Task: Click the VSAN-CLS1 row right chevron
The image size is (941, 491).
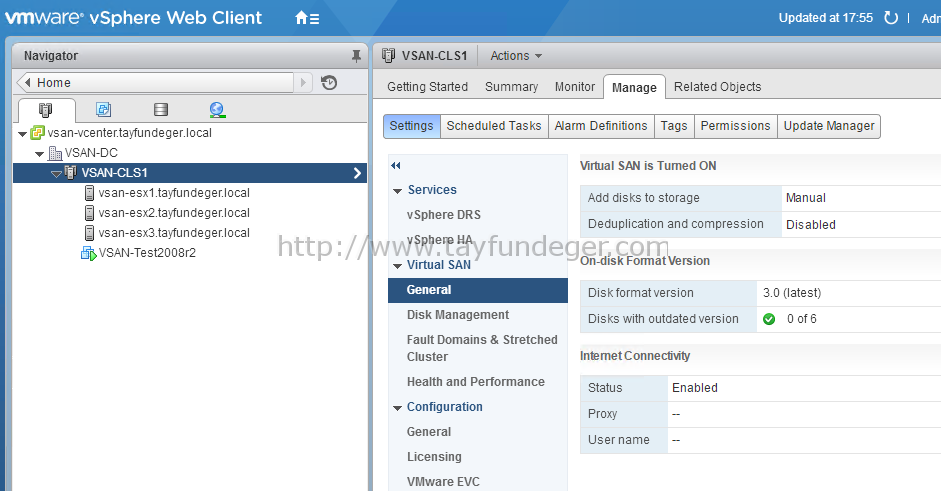Action: [357, 173]
